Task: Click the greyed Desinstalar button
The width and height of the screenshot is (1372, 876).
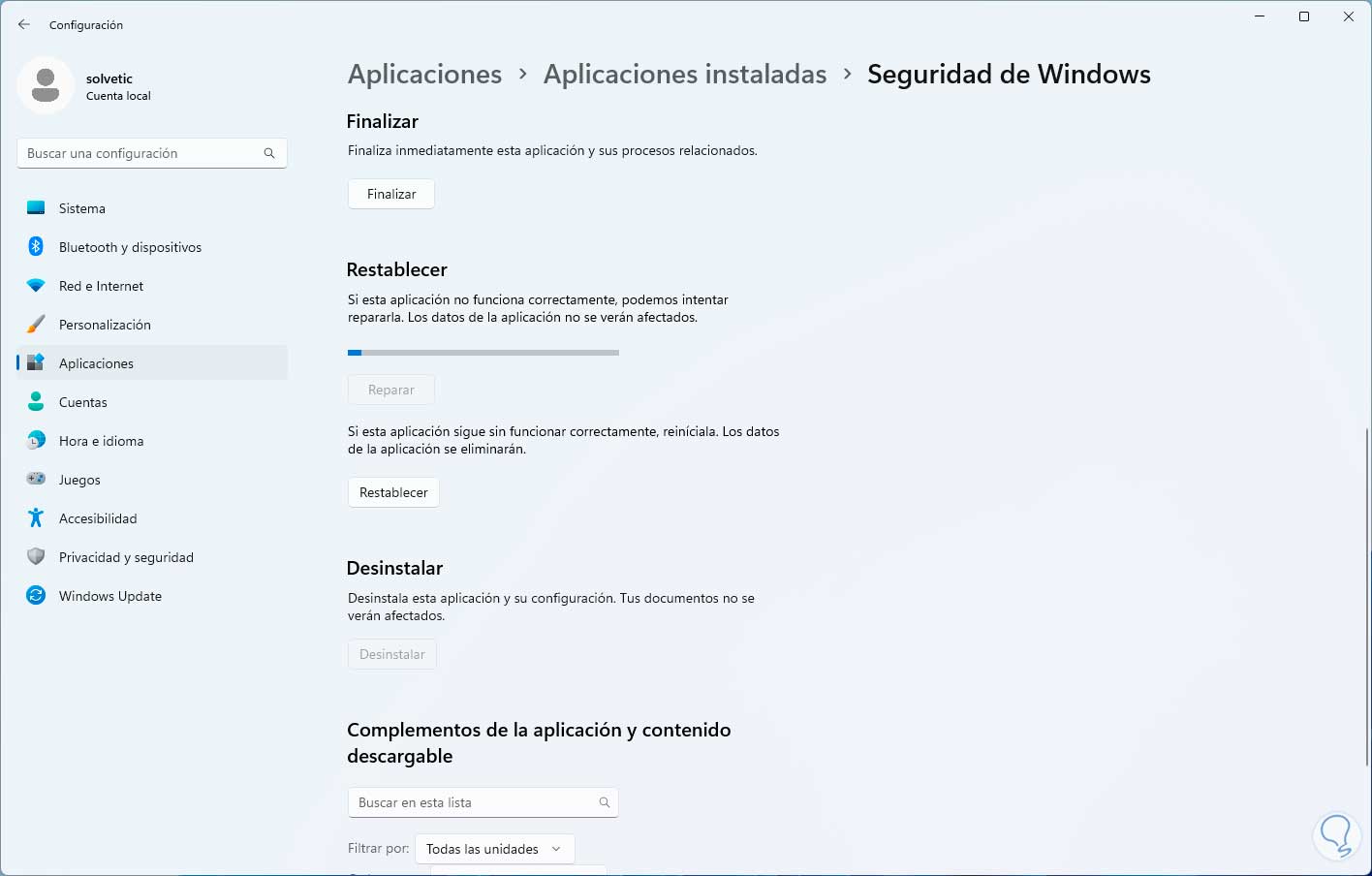Action: (x=392, y=654)
